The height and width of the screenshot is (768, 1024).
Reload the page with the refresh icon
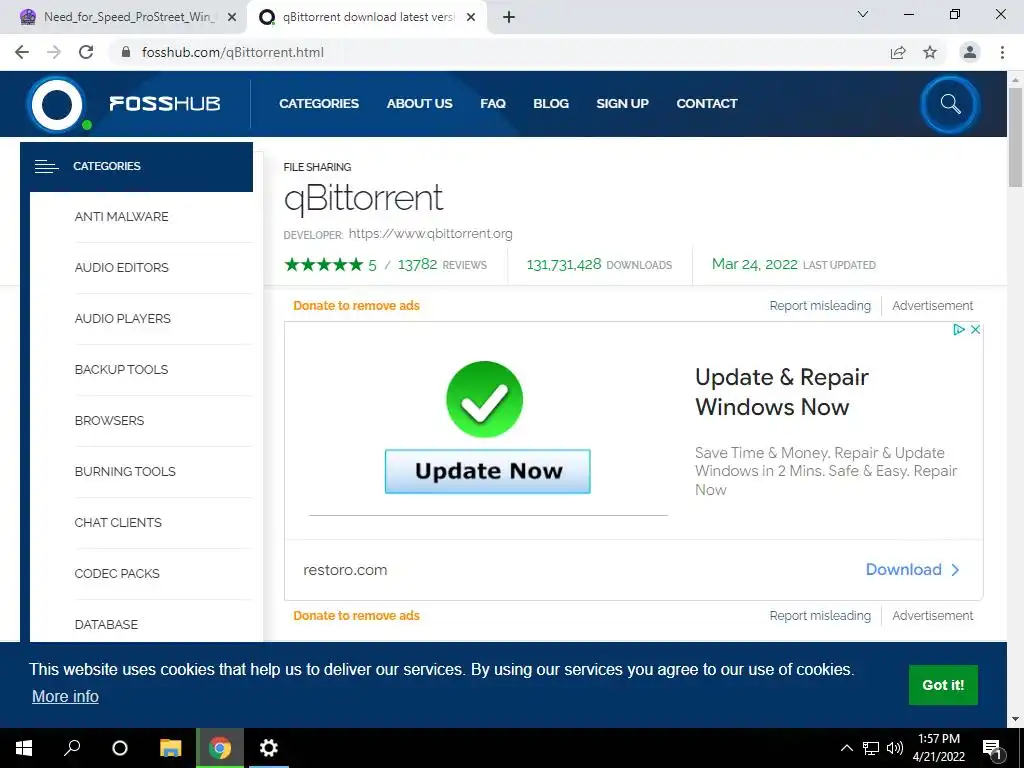pos(86,52)
